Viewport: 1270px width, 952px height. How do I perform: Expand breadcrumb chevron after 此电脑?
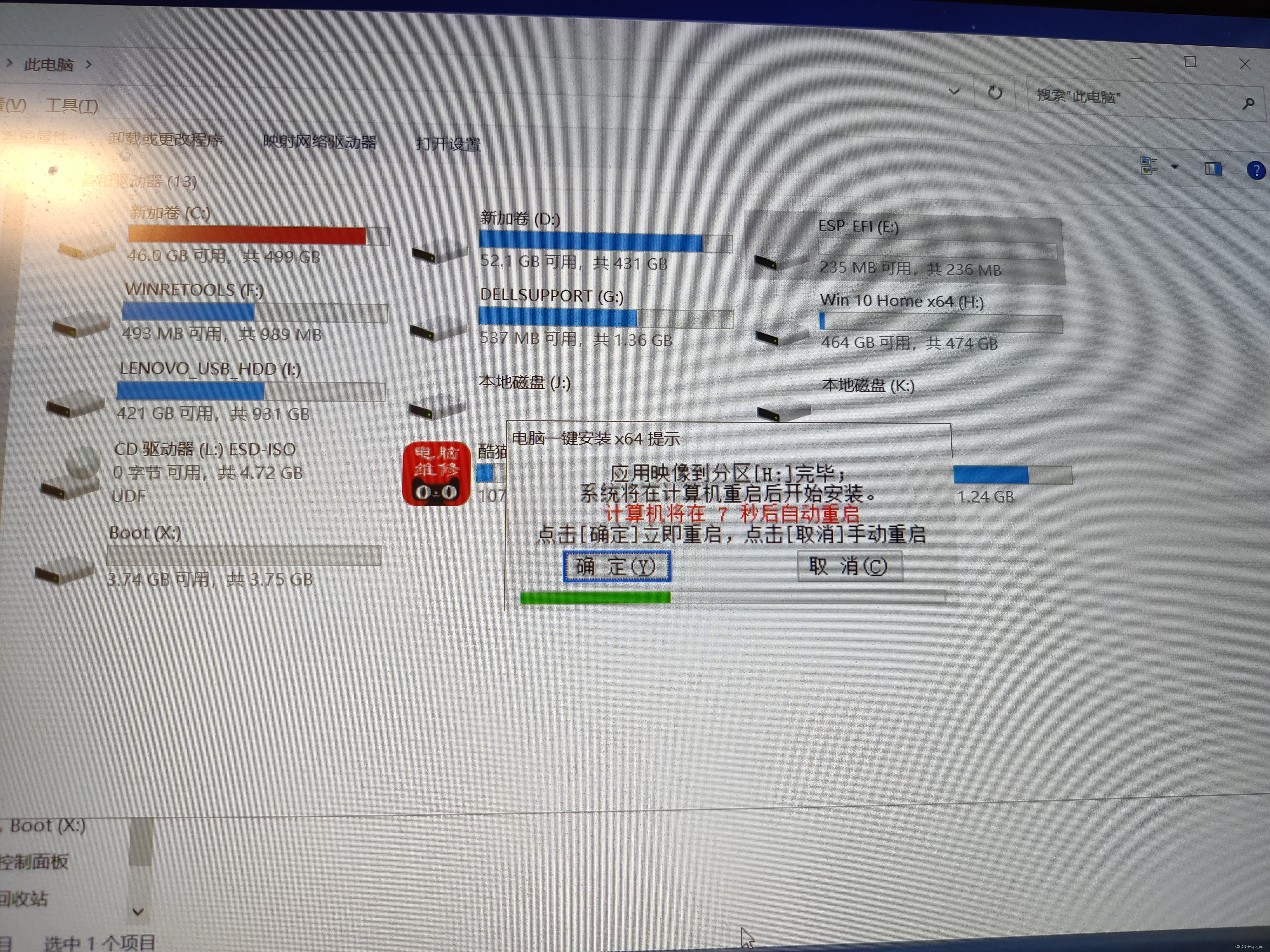point(88,64)
